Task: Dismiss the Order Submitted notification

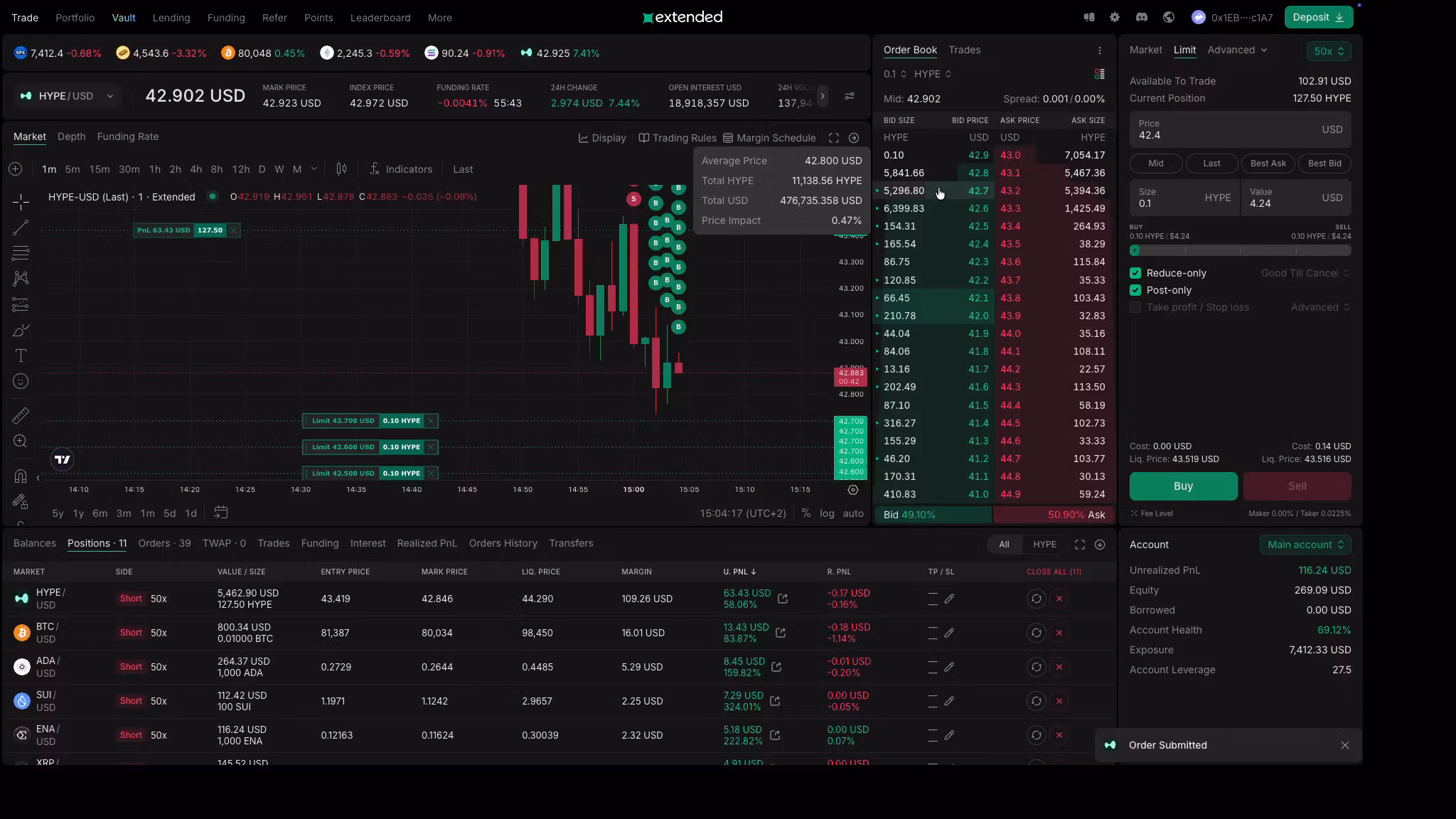Action: tap(1345, 745)
